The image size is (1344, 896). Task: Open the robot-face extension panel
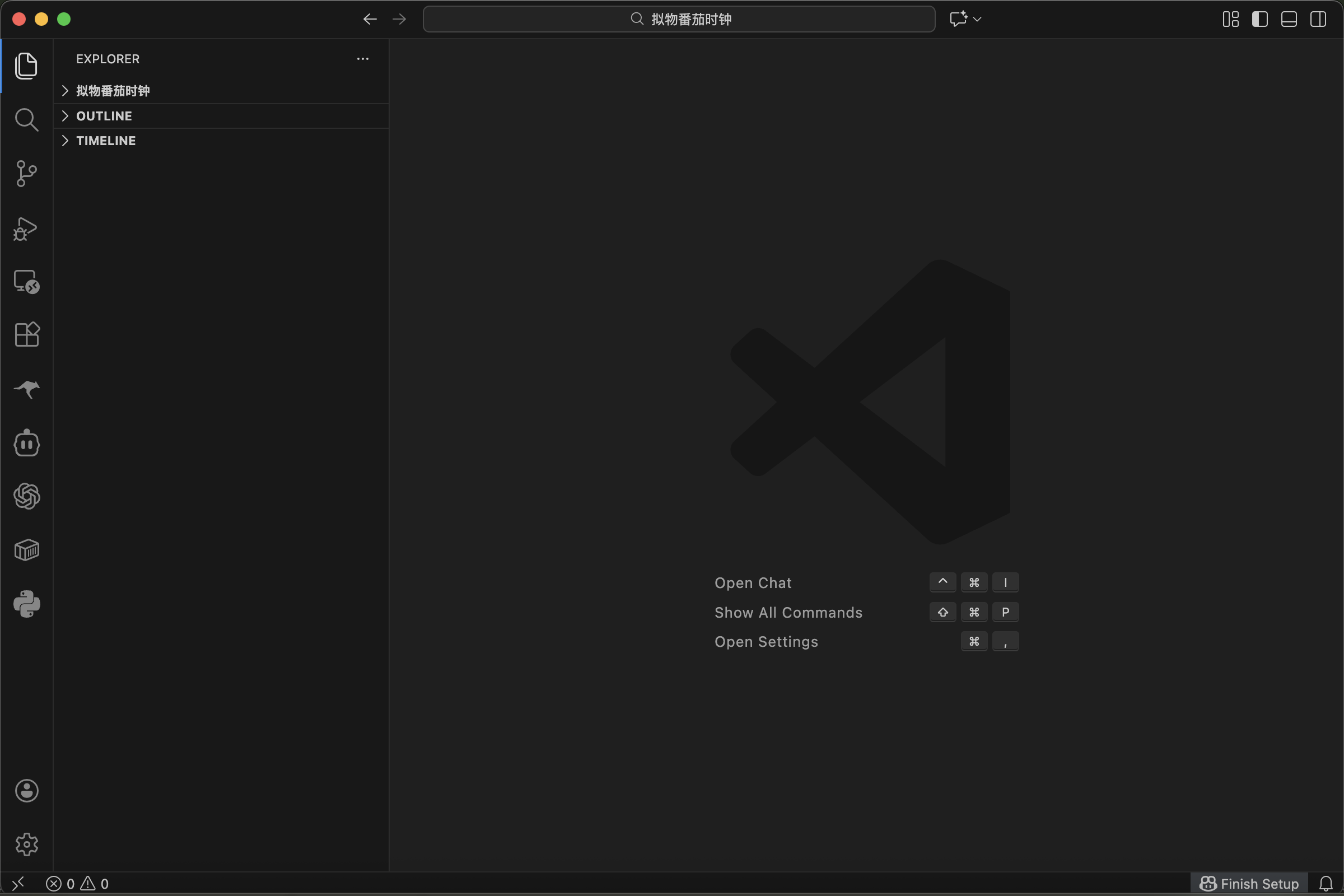[x=26, y=443]
